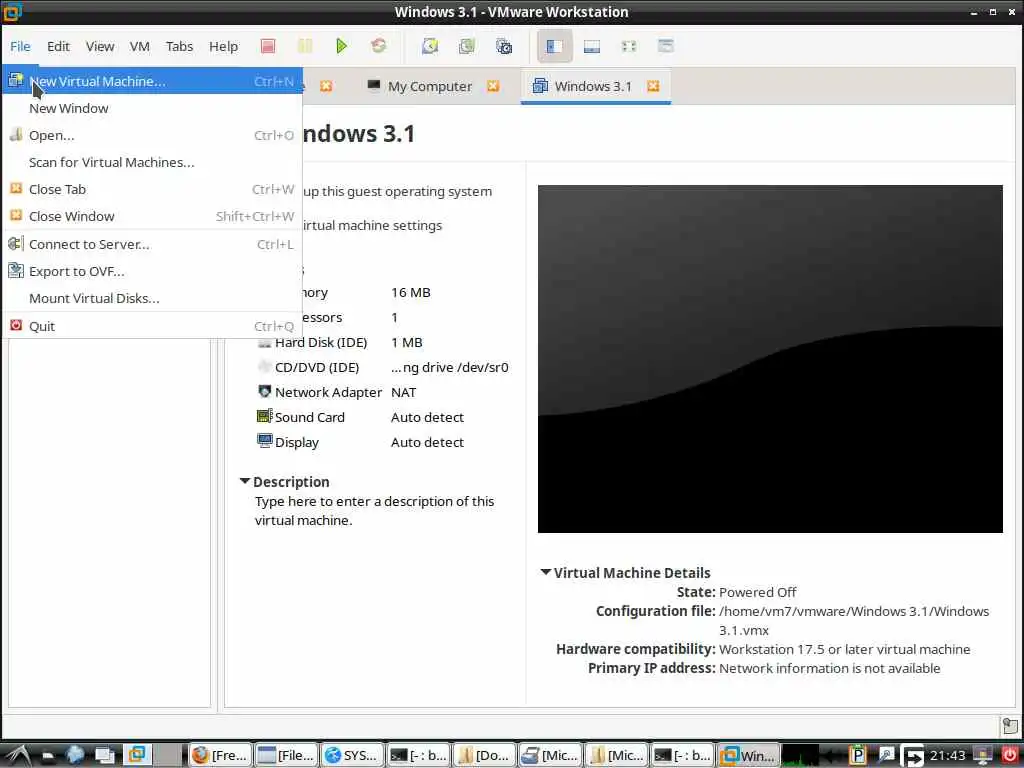Click the Powered Off state value

(x=758, y=592)
